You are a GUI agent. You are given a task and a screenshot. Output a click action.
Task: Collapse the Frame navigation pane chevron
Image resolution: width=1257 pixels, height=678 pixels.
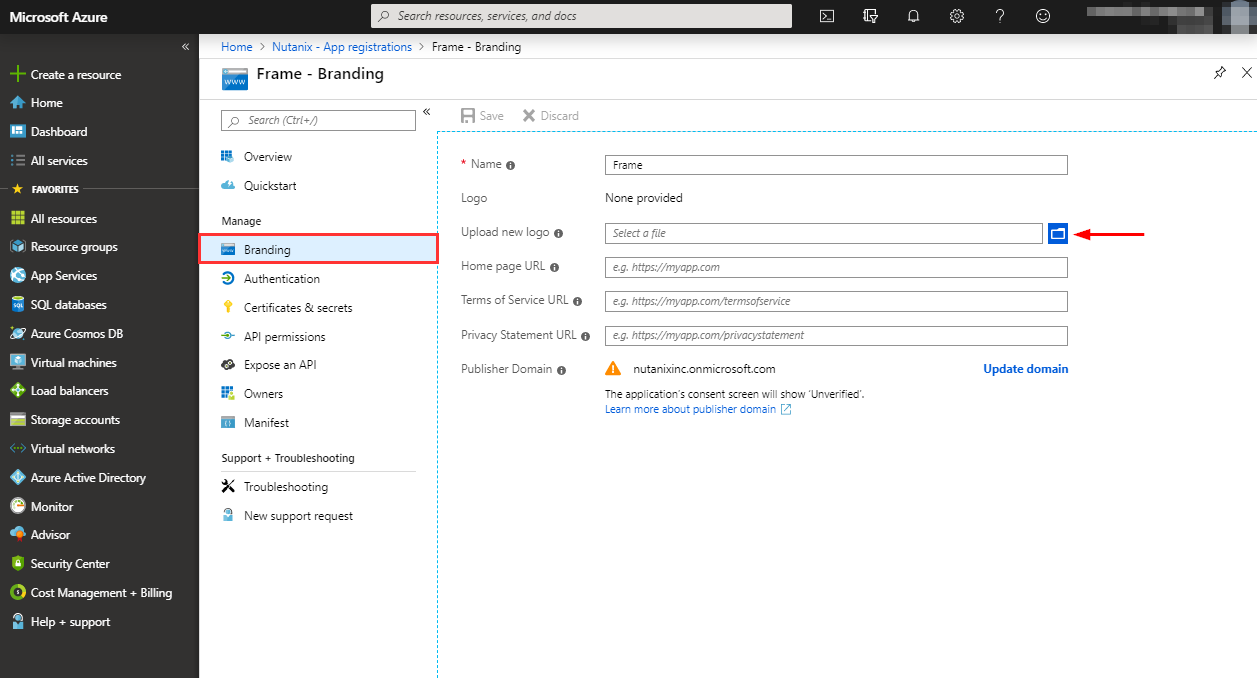pos(427,112)
